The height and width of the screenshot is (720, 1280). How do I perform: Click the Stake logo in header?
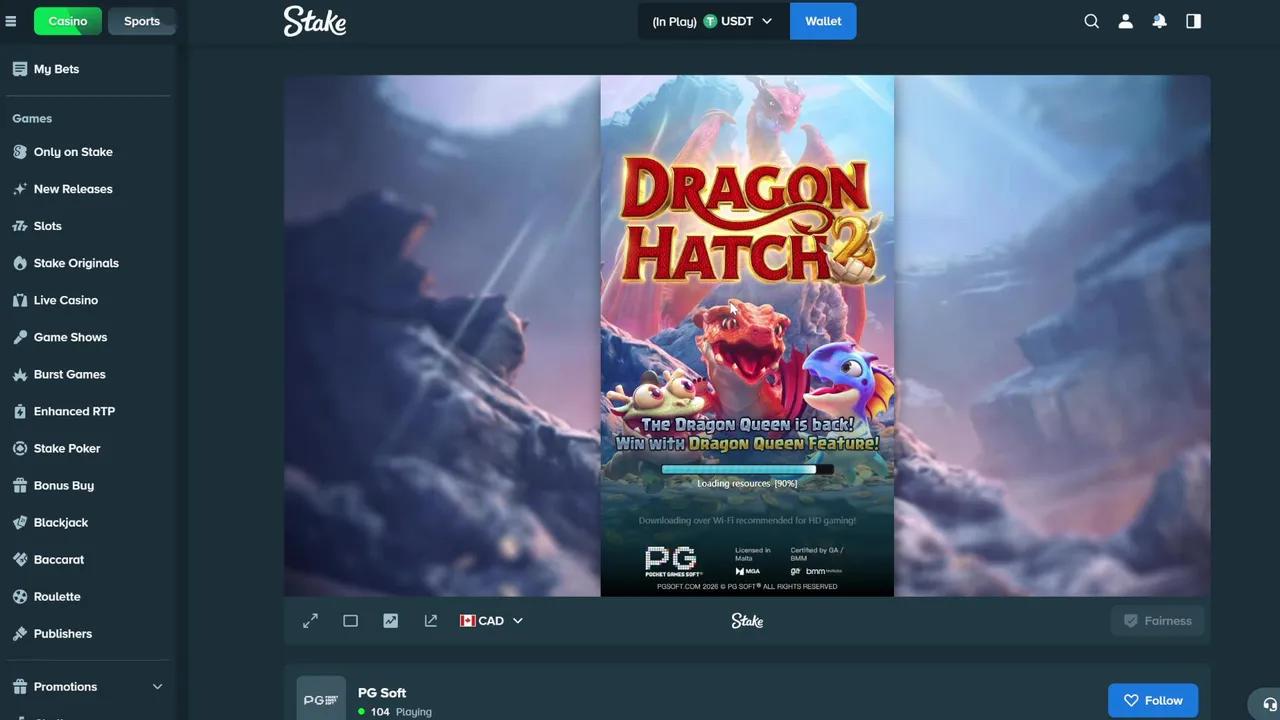[315, 21]
